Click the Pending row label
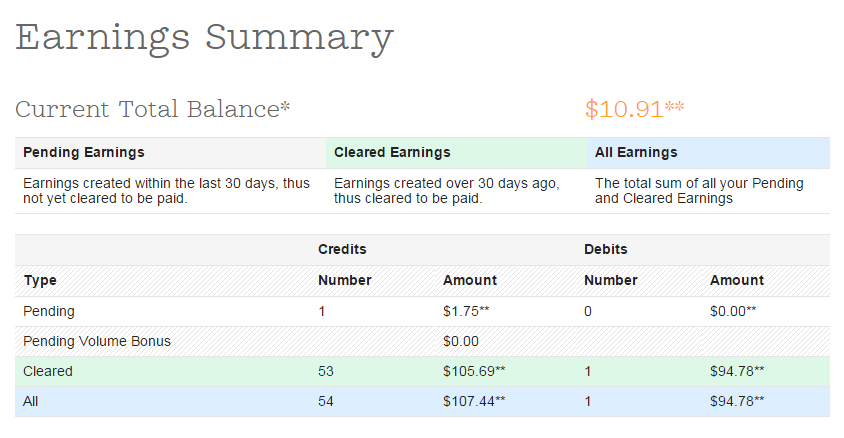 [x=49, y=312]
